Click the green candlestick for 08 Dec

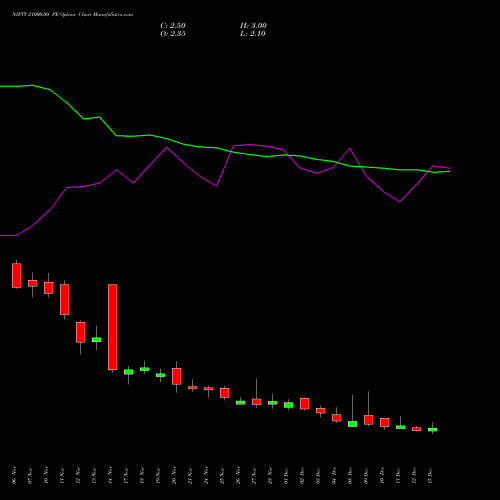(x=353, y=424)
